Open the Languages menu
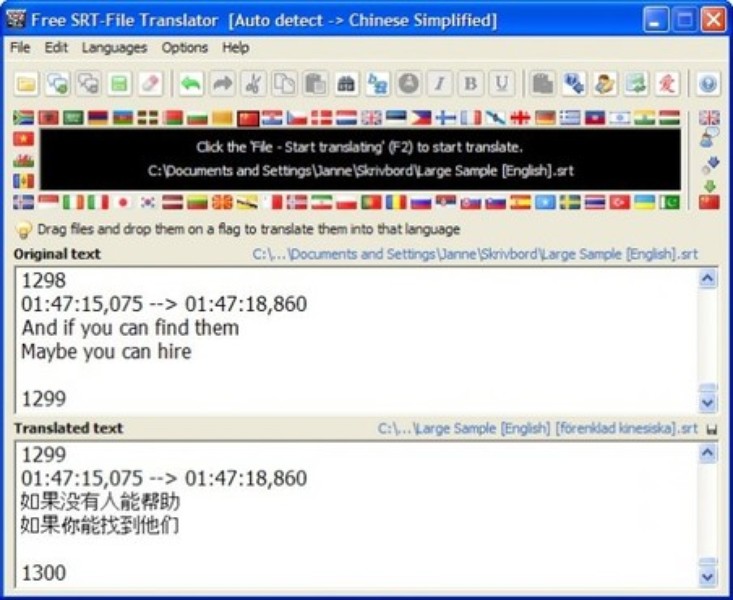This screenshot has height=600, width=733. click(x=114, y=47)
